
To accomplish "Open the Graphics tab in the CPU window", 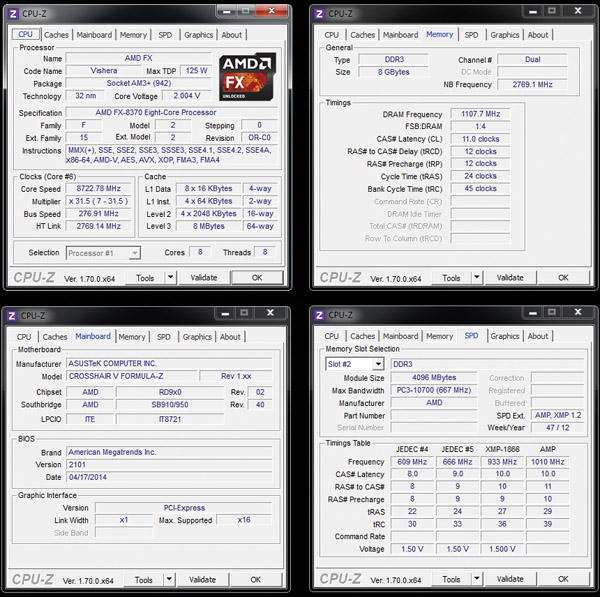I will [x=199, y=35].
